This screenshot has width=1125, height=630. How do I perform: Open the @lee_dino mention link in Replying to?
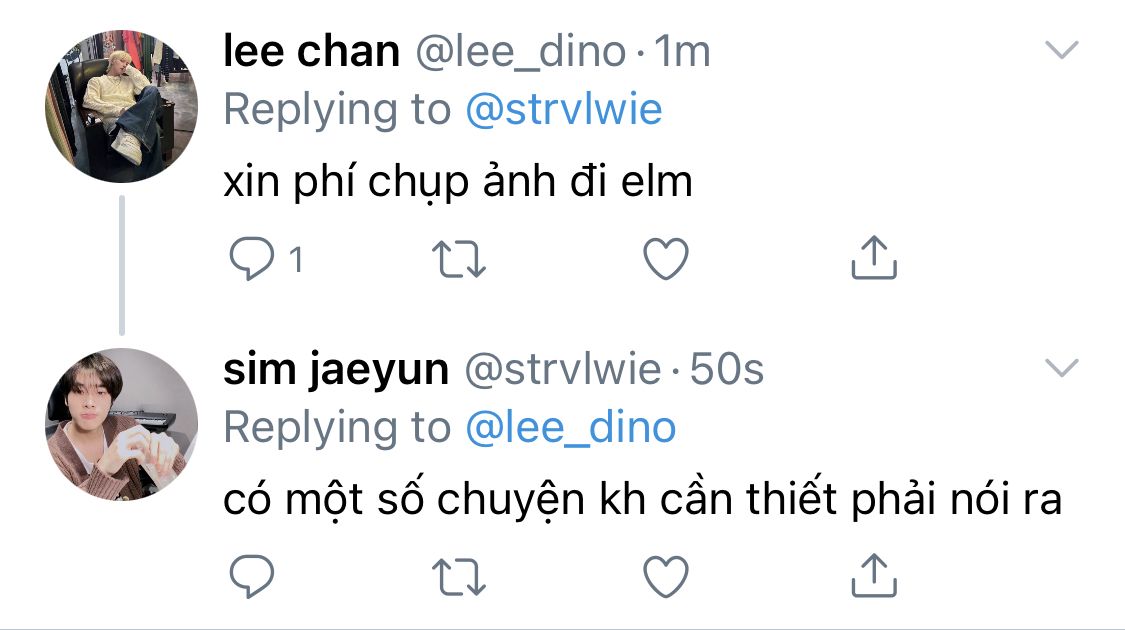point(570,428)
